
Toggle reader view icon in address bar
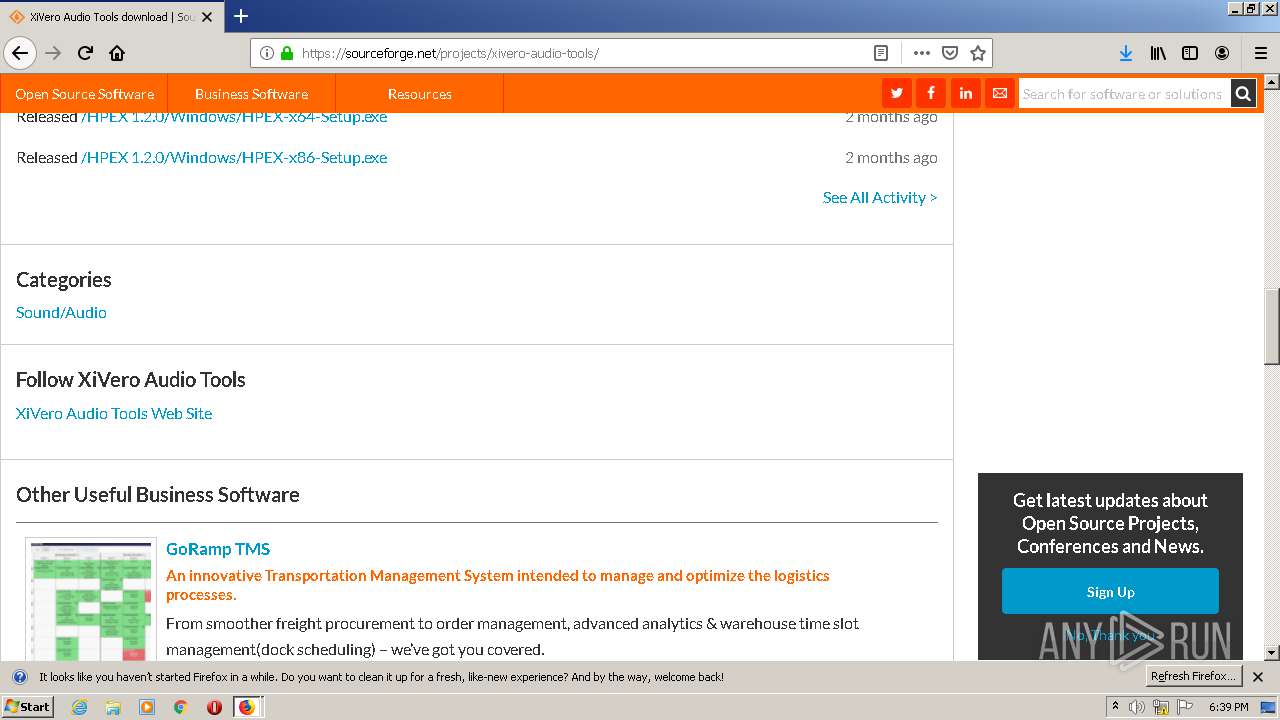pos(881,53)
